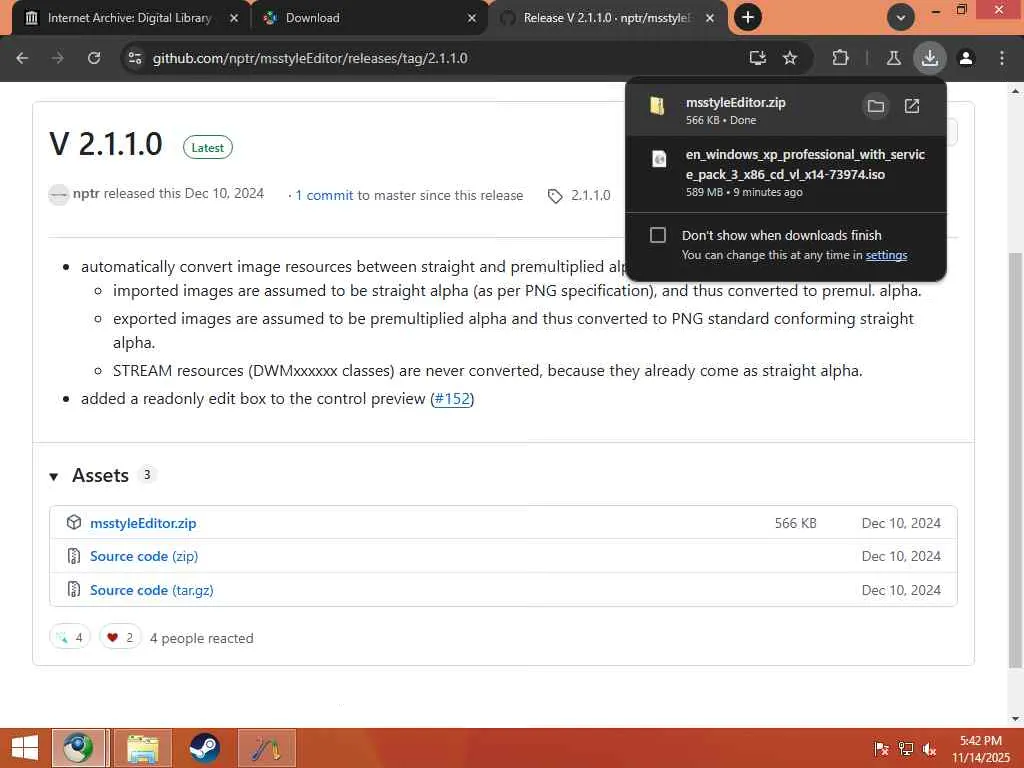Open the tab search dropdown arrow
Screen dimensions: 1024x768
click(901, 18)
